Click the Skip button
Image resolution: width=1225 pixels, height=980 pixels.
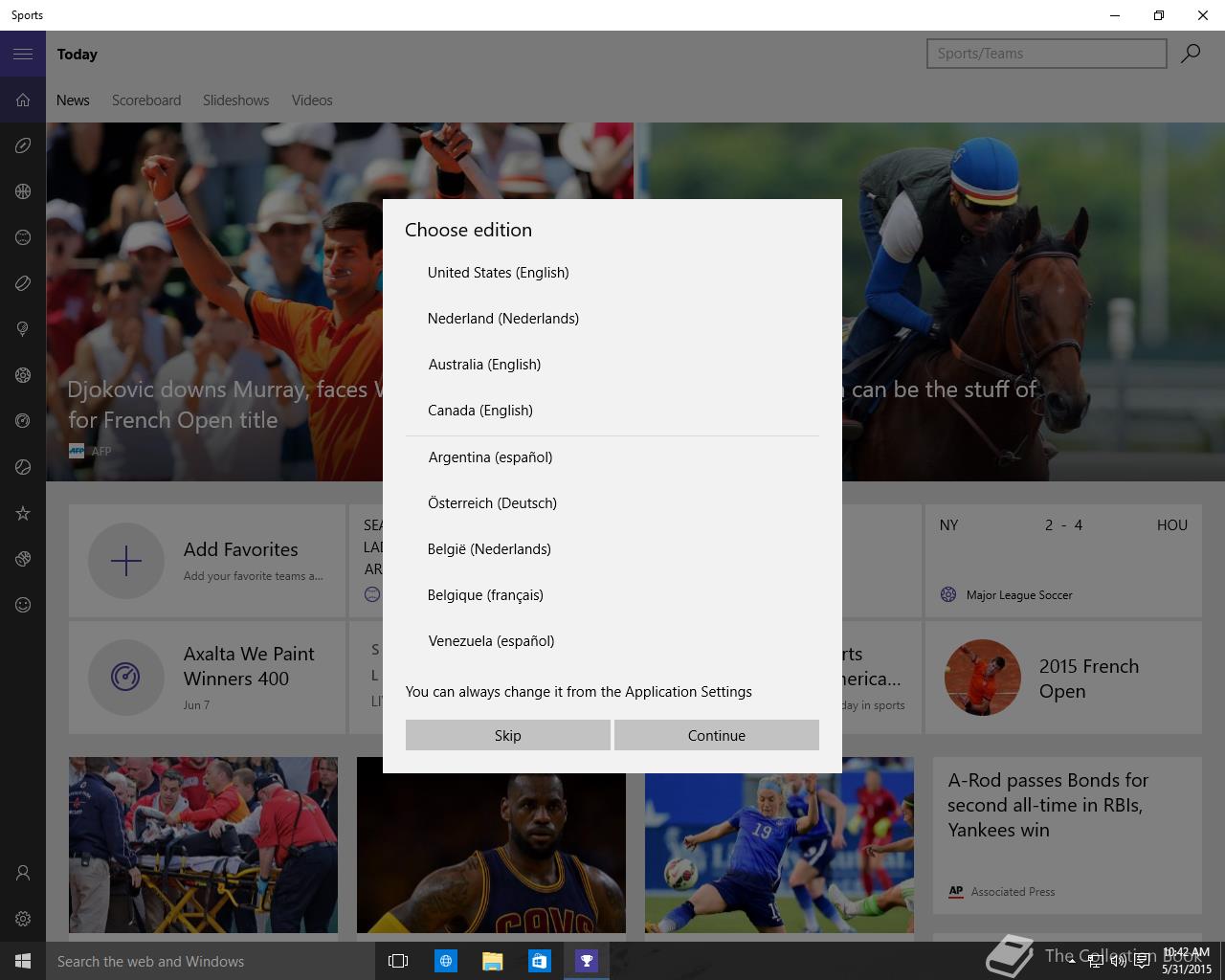click(508, 735)
